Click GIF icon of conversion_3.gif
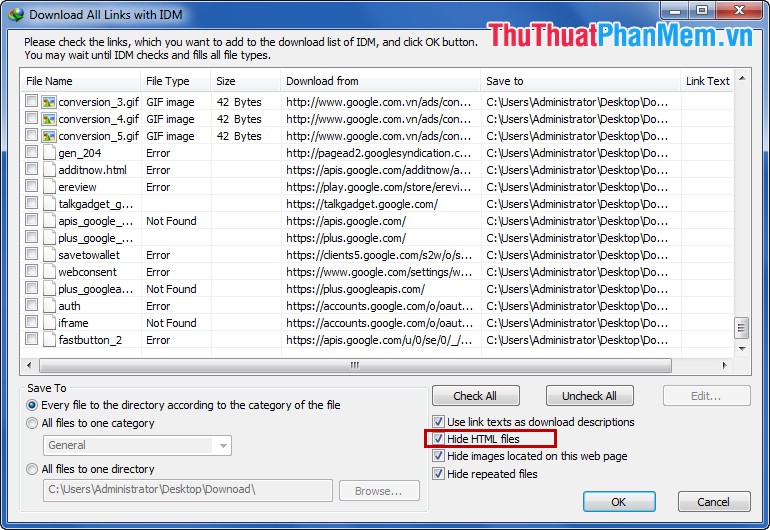The width and height of the screenshot is (770, 530). click(49, 102)
